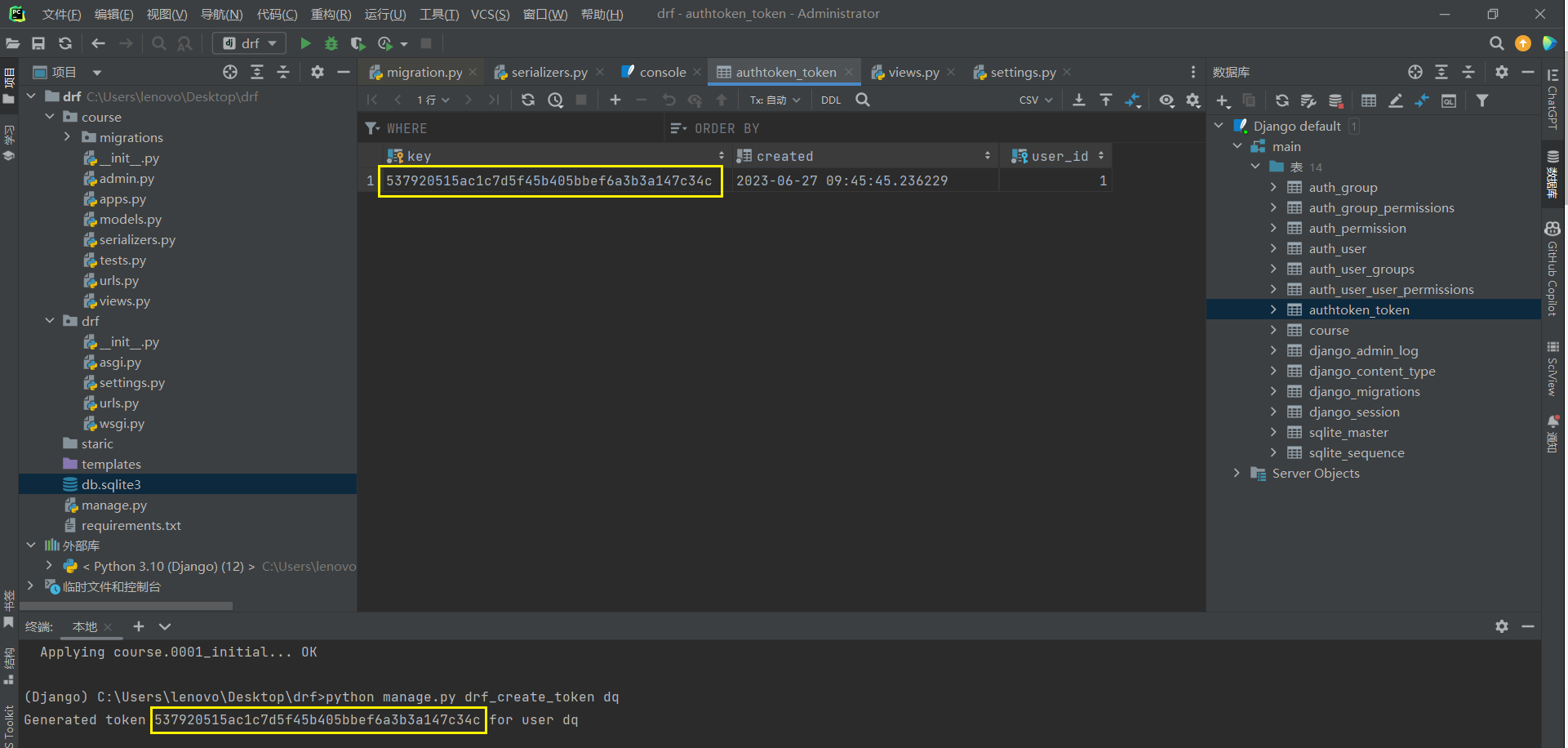1568x748 pixels.
Task: Collapse all in the Project panel
Action: pos(283,72)
